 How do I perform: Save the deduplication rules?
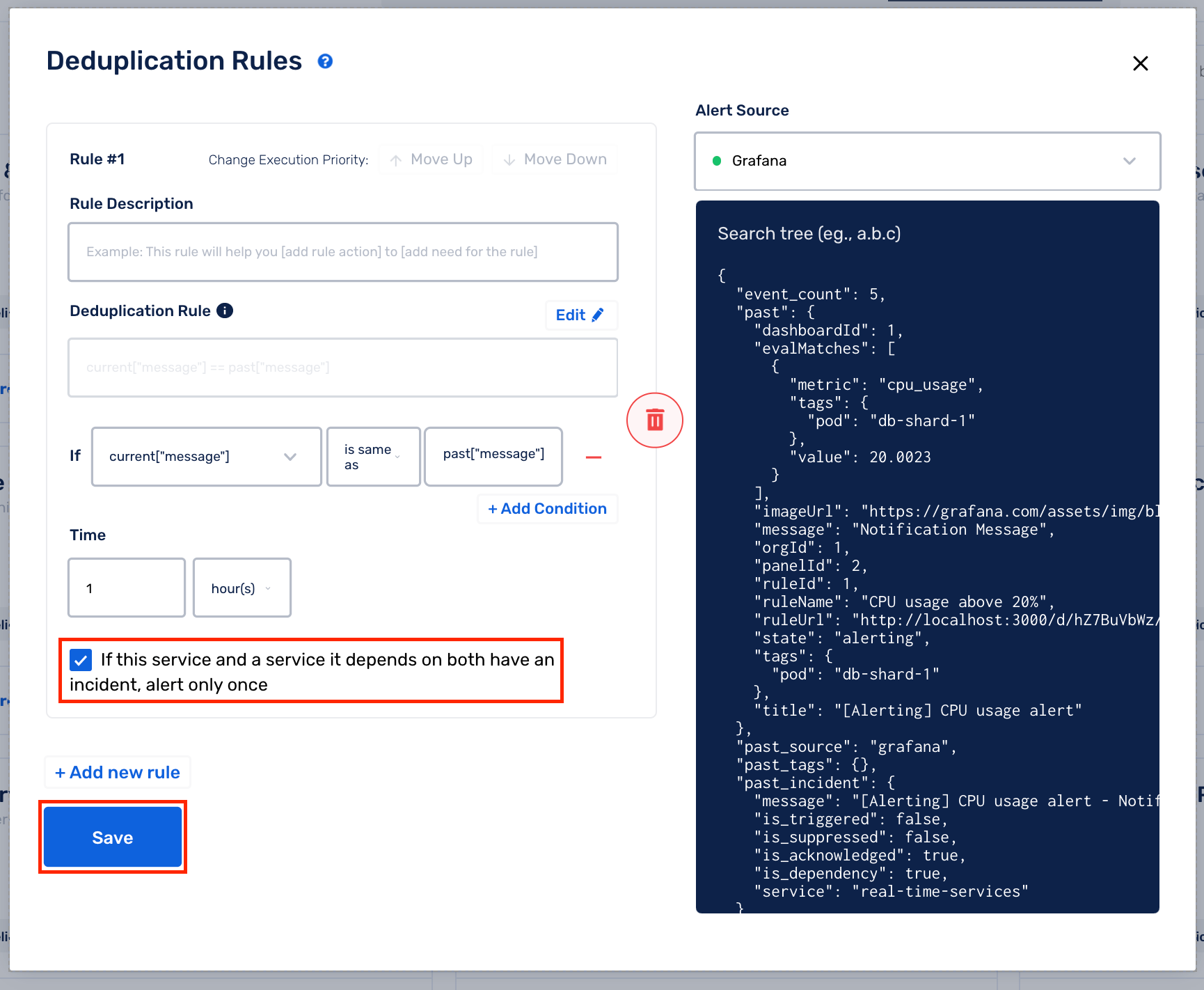113,837
